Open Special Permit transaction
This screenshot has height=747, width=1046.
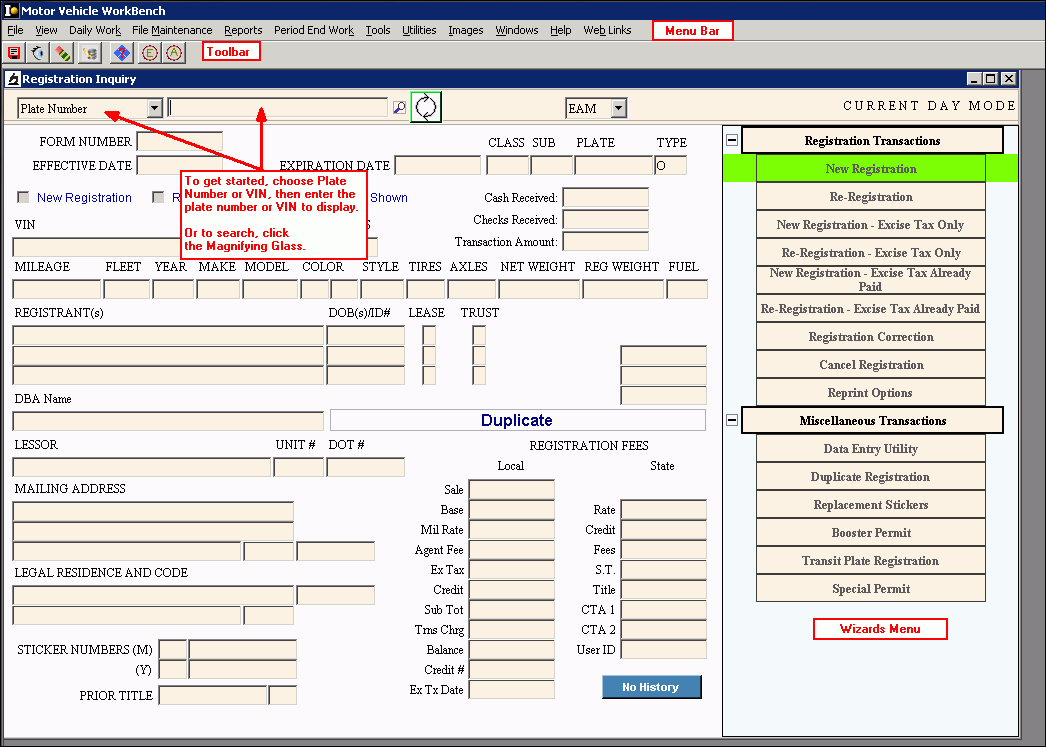[x=871, y=589]
